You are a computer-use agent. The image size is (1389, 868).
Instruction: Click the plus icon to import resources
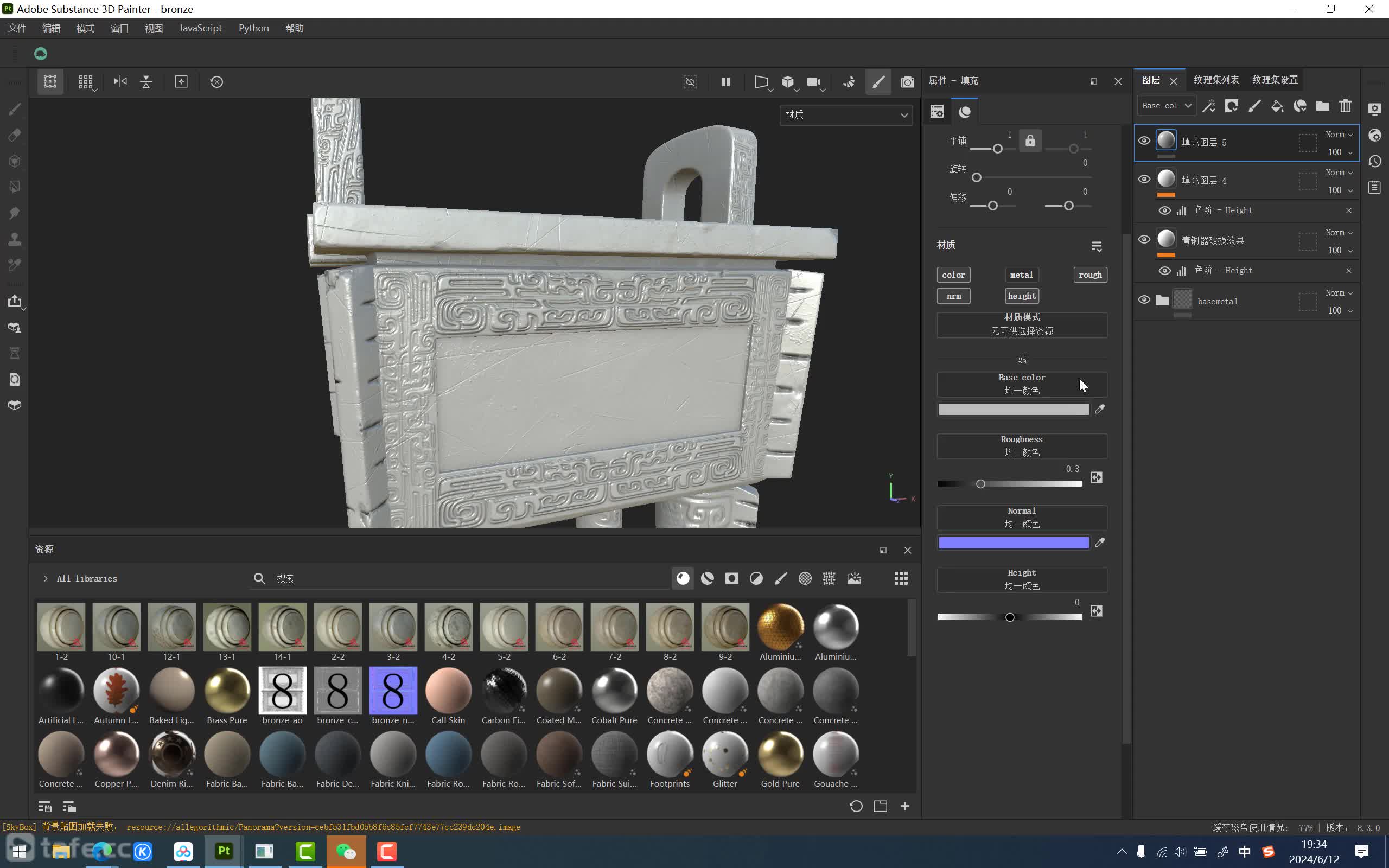pos(905,806)
